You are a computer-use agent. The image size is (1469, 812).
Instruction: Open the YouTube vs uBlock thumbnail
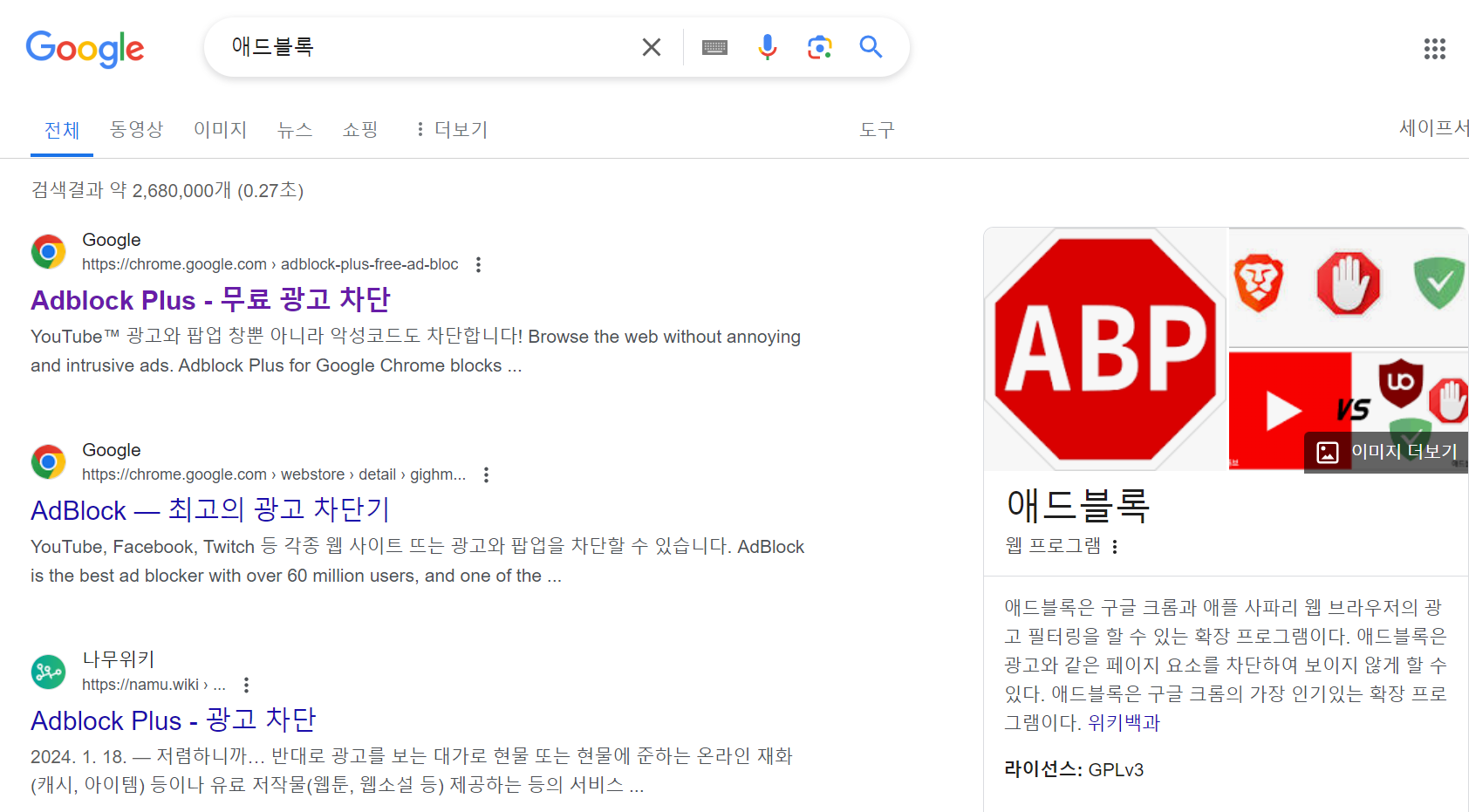1348,410
